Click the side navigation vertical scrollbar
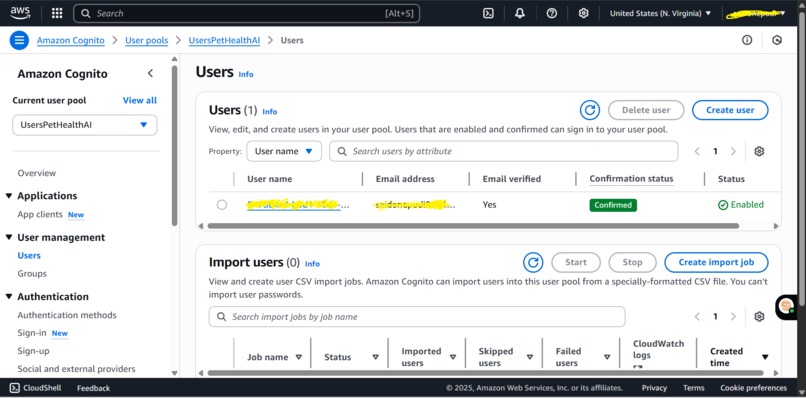The height and width of the screenshot is (398, 806). coord(174,146)
